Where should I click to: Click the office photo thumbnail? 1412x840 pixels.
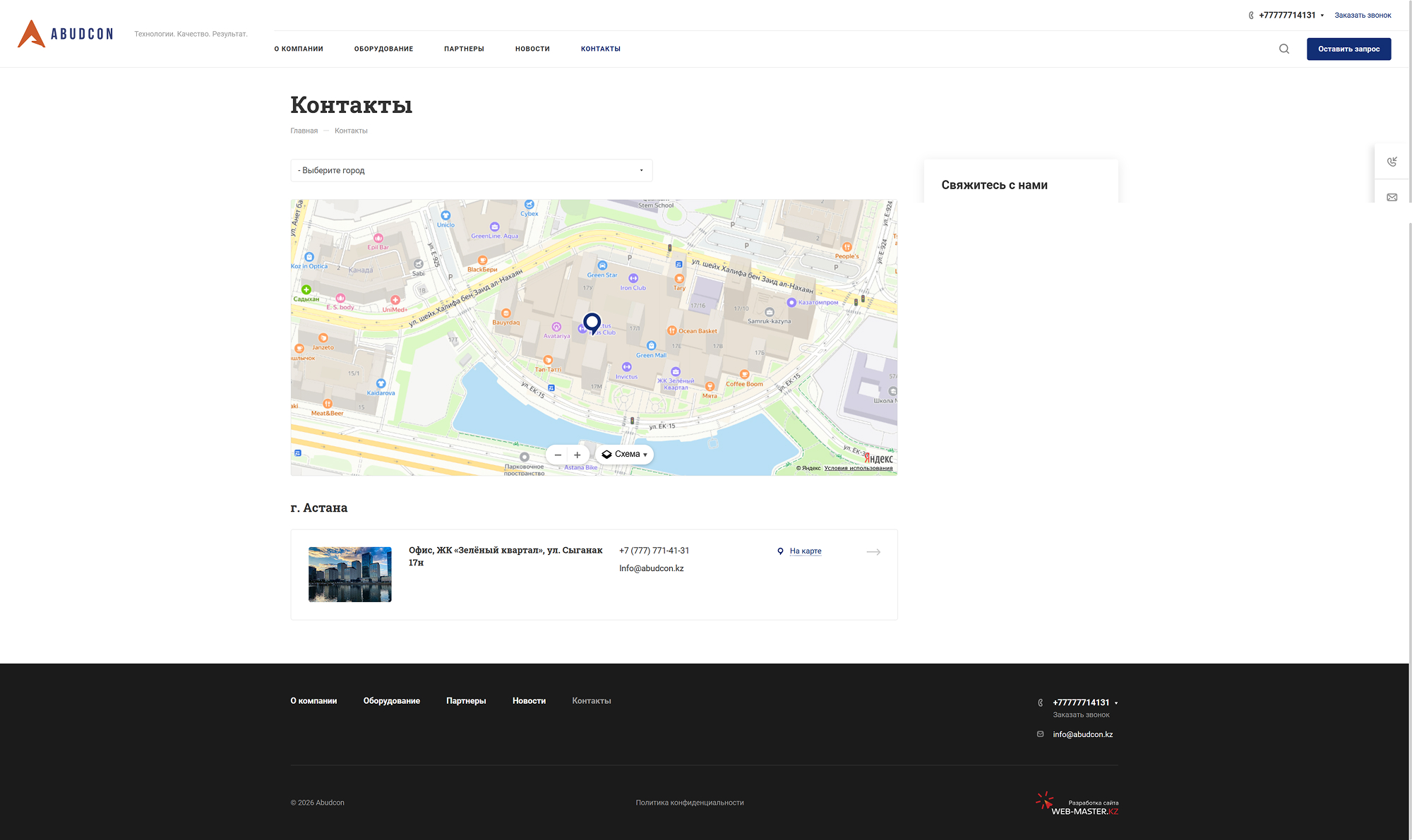click(349, 574)
